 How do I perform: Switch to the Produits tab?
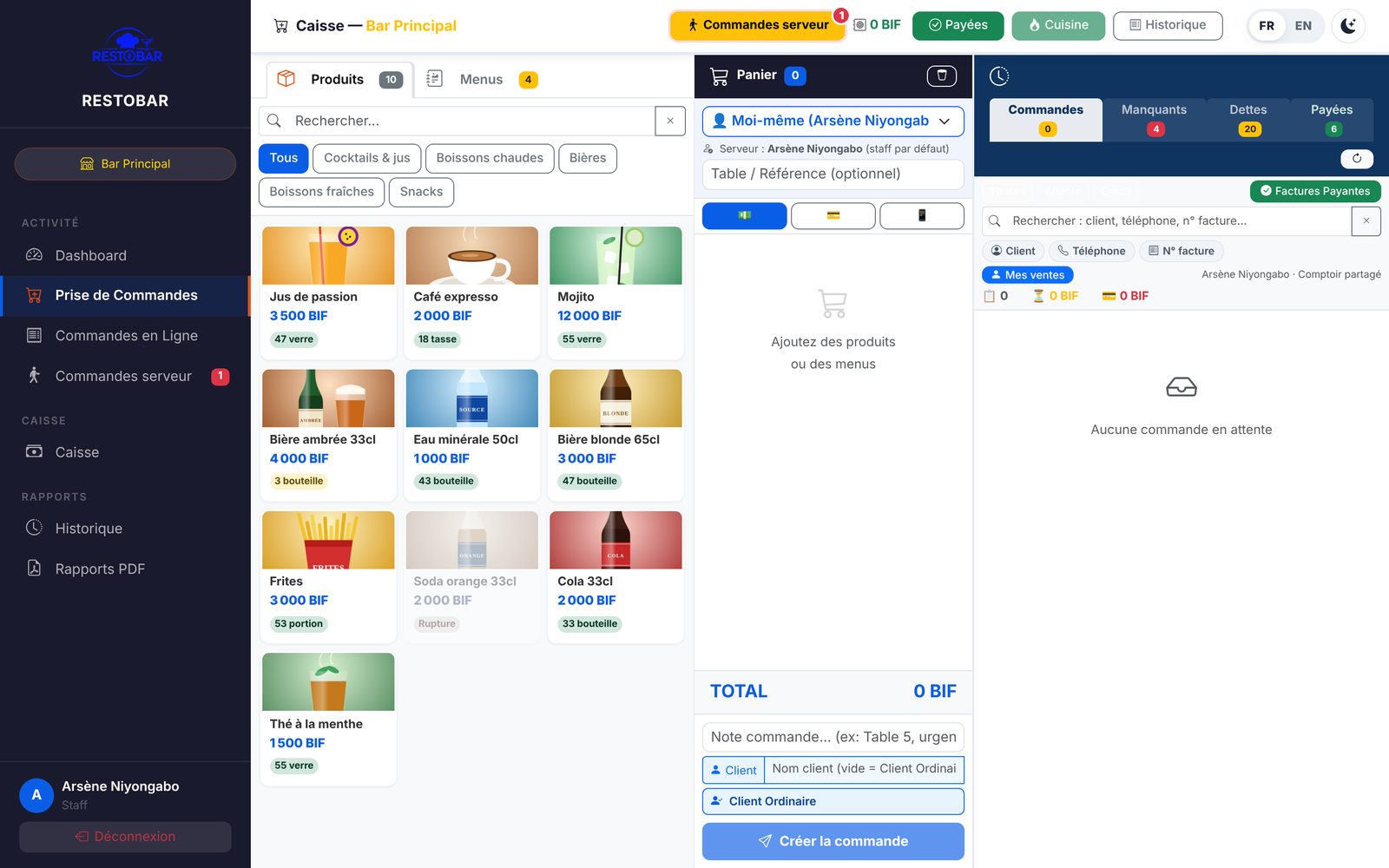coord(339,79)
